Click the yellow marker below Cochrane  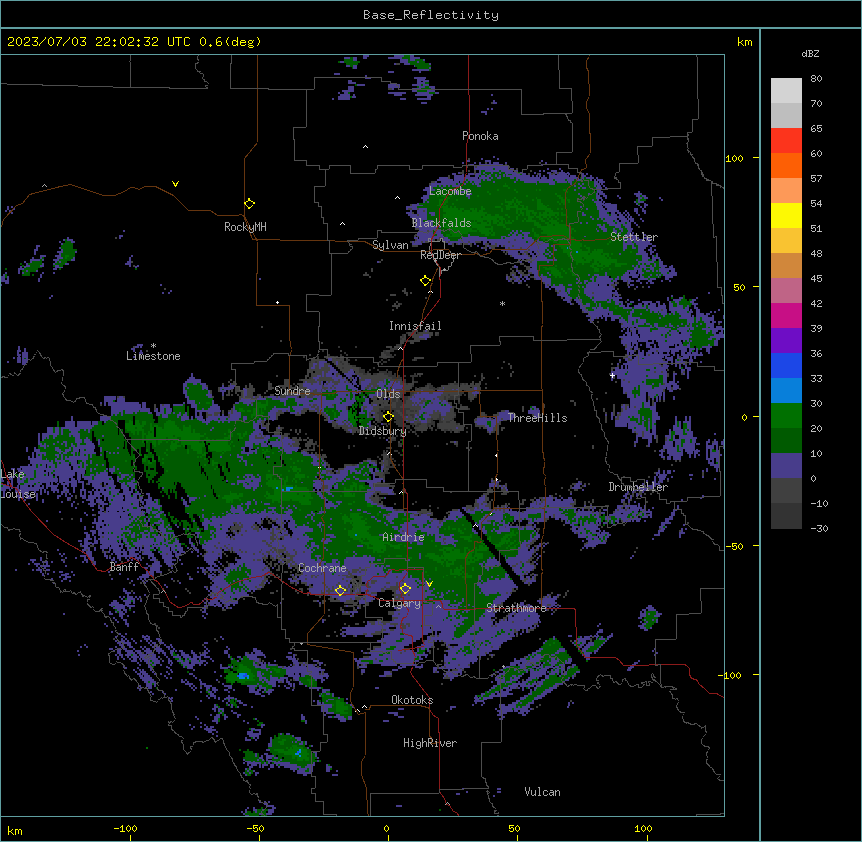(x=340, y=590)
